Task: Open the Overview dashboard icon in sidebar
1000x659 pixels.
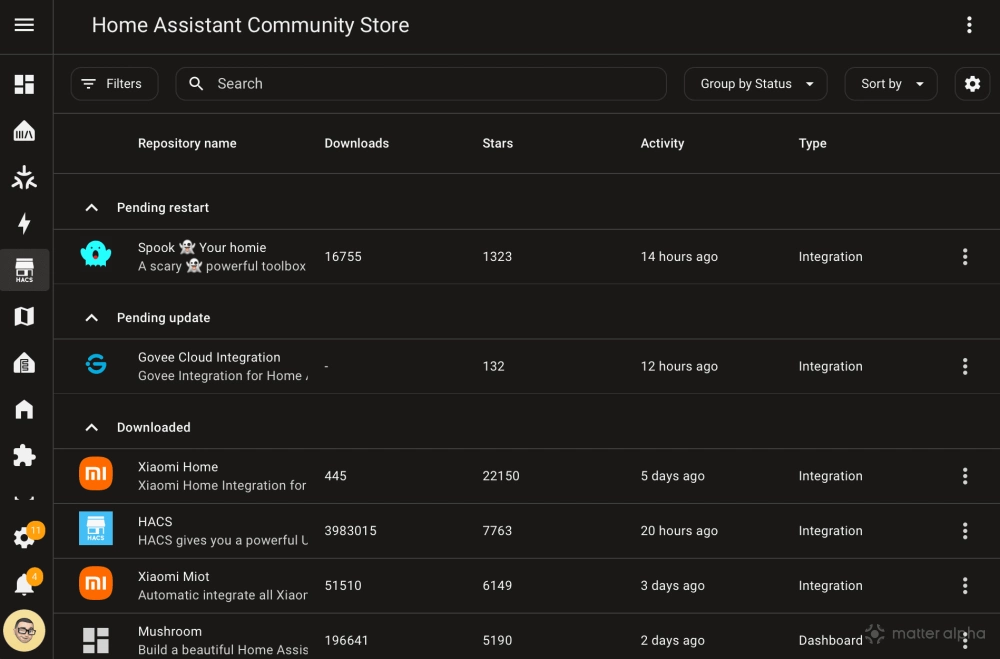Action: click(x=24, y=84)
